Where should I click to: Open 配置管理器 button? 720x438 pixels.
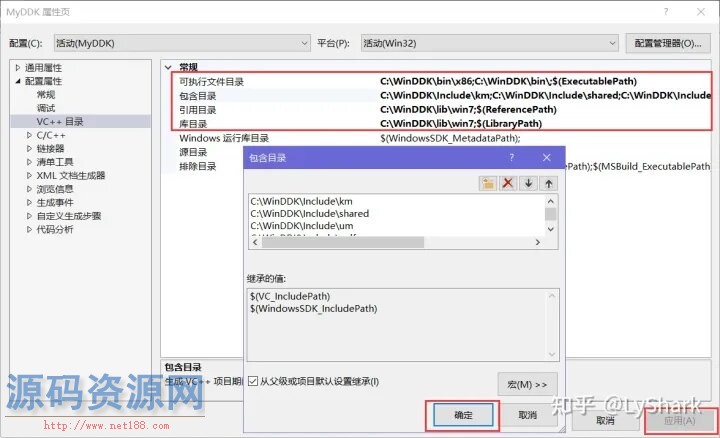[x=668, y=43]
